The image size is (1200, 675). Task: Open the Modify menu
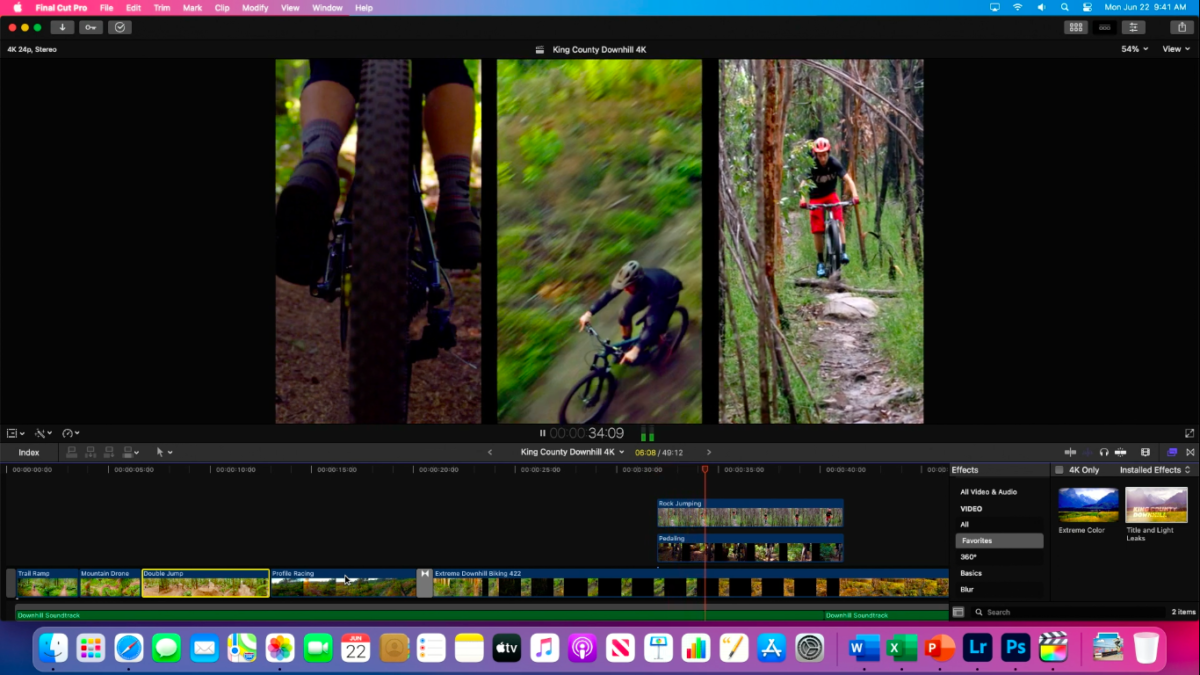pyautogui.click(x=255, y=7)
